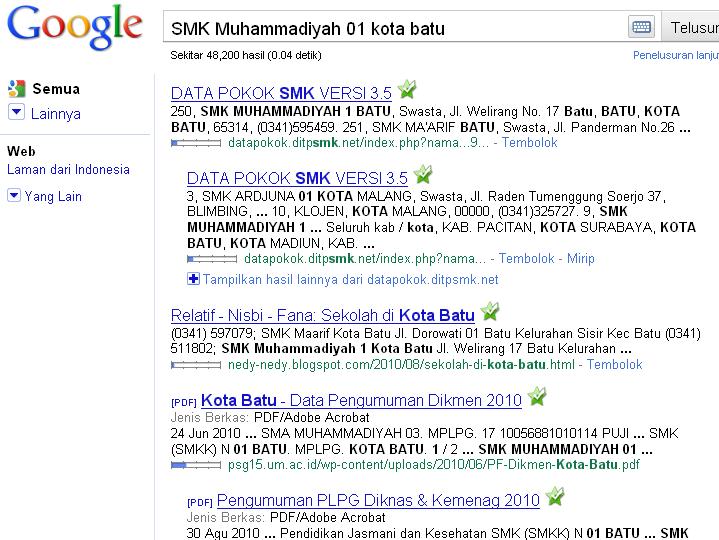
Task: Expand more results plus icon for datapokok.ditpsmk.net
Action: (x=194, y=279)
